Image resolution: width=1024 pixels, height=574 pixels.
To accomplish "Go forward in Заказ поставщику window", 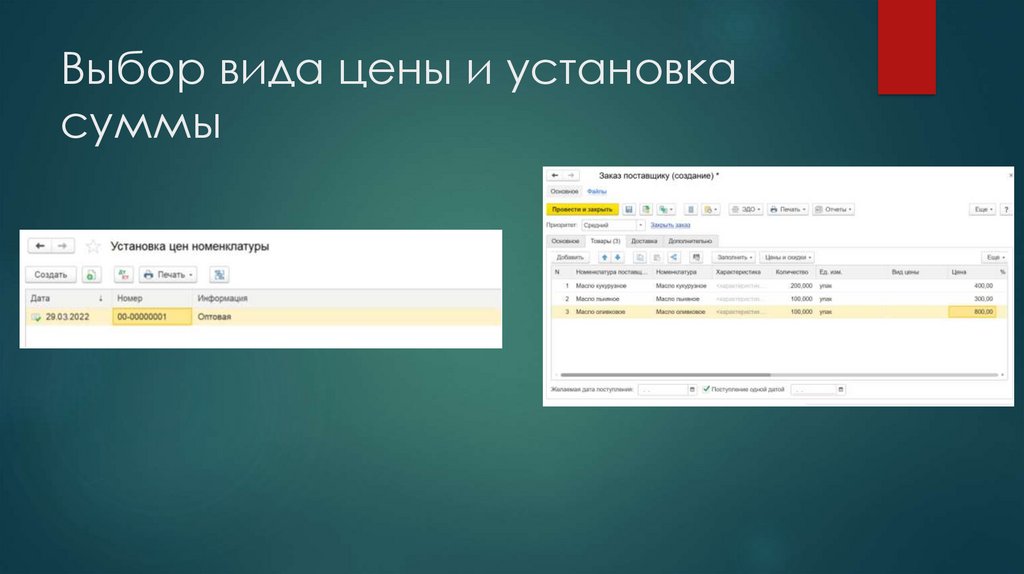I will pyautogui.click(x=571, y=176).
